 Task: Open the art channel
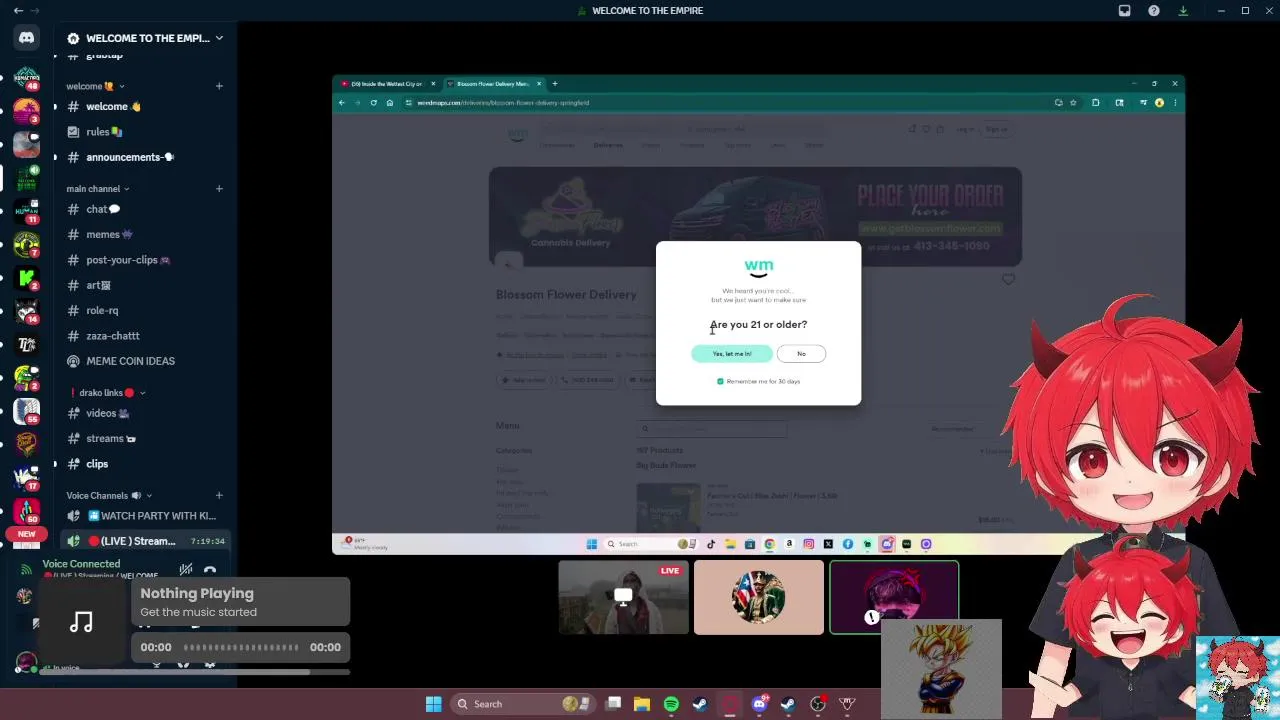(x=145, y=285)
